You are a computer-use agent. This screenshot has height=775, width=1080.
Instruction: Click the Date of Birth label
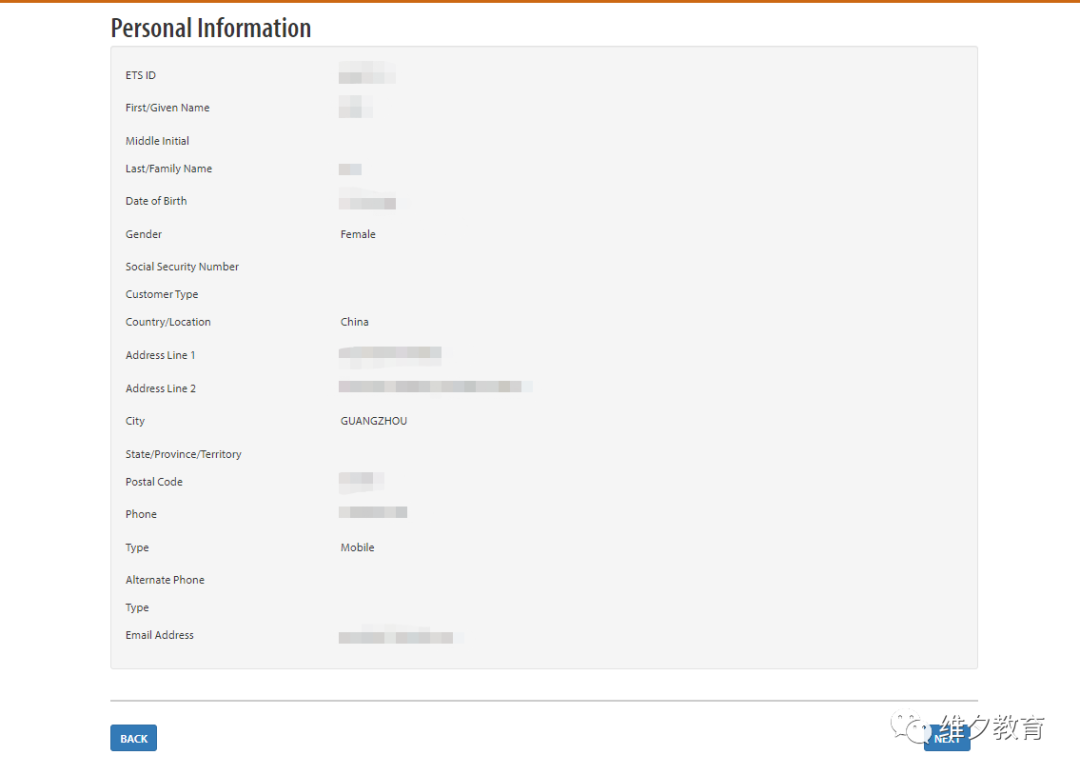pyautogui.click(x=156, y=200)
